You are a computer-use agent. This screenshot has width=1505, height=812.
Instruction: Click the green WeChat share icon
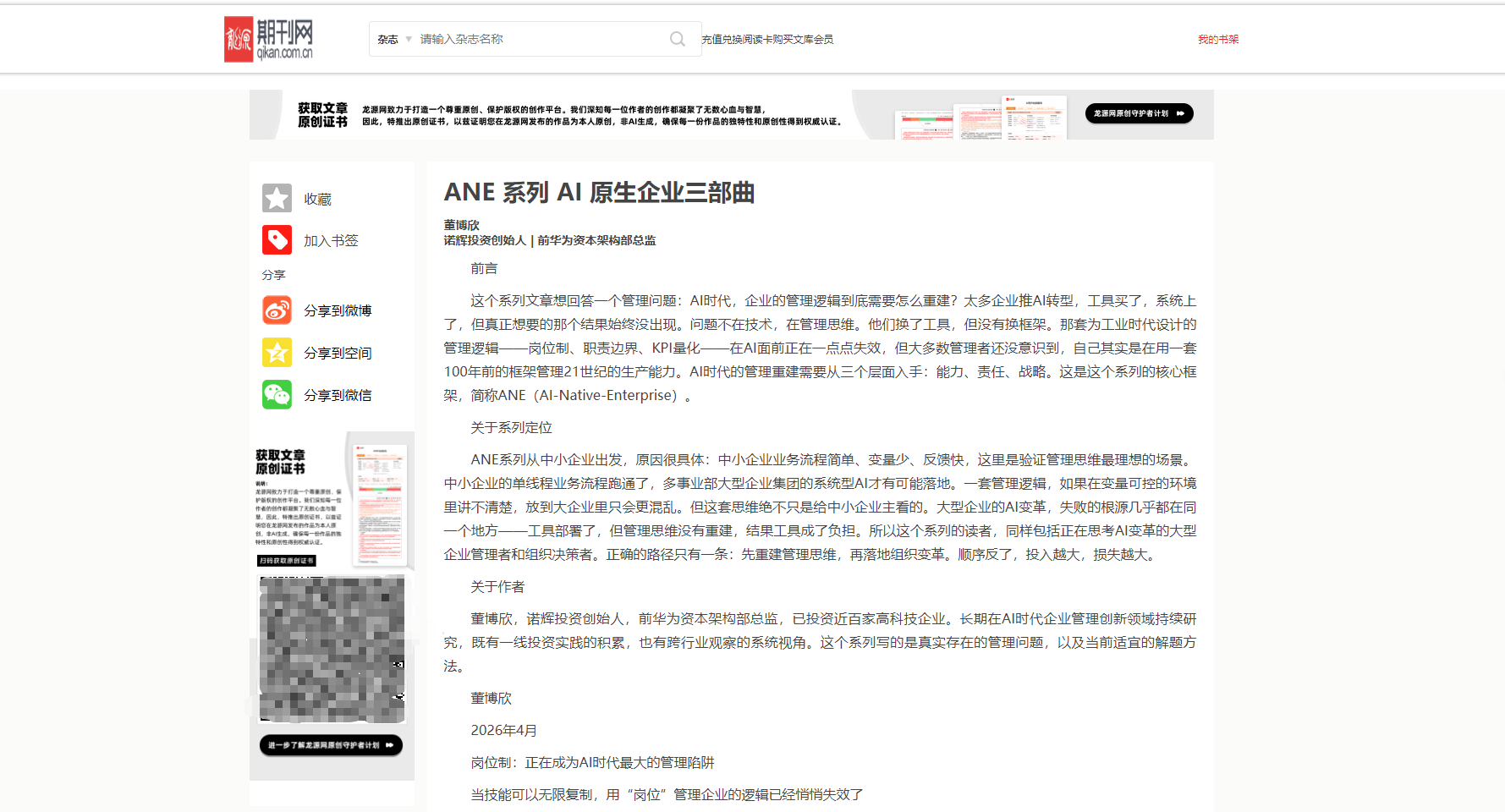coord(277,394)
